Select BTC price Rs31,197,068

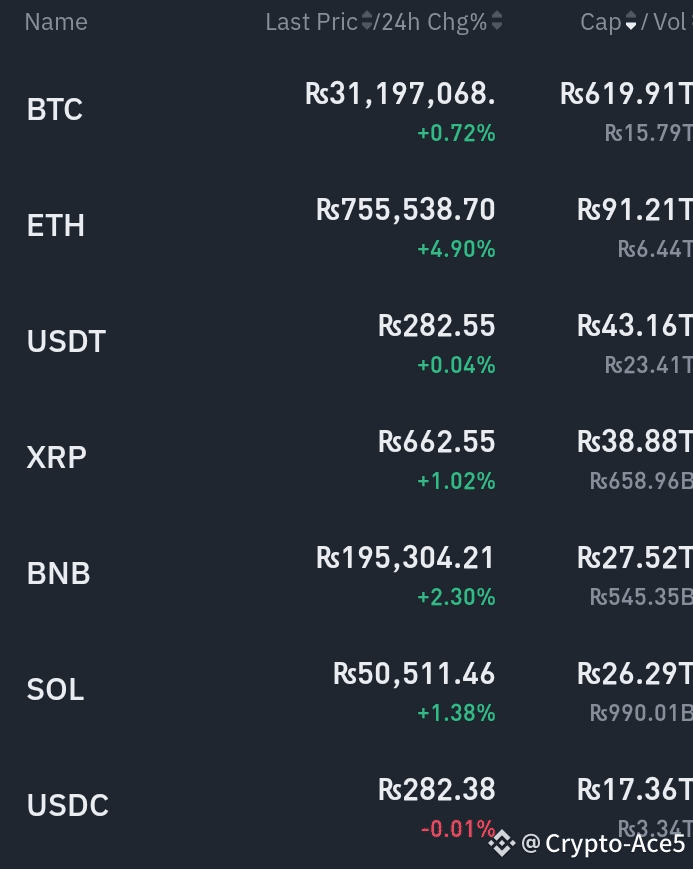400,94
